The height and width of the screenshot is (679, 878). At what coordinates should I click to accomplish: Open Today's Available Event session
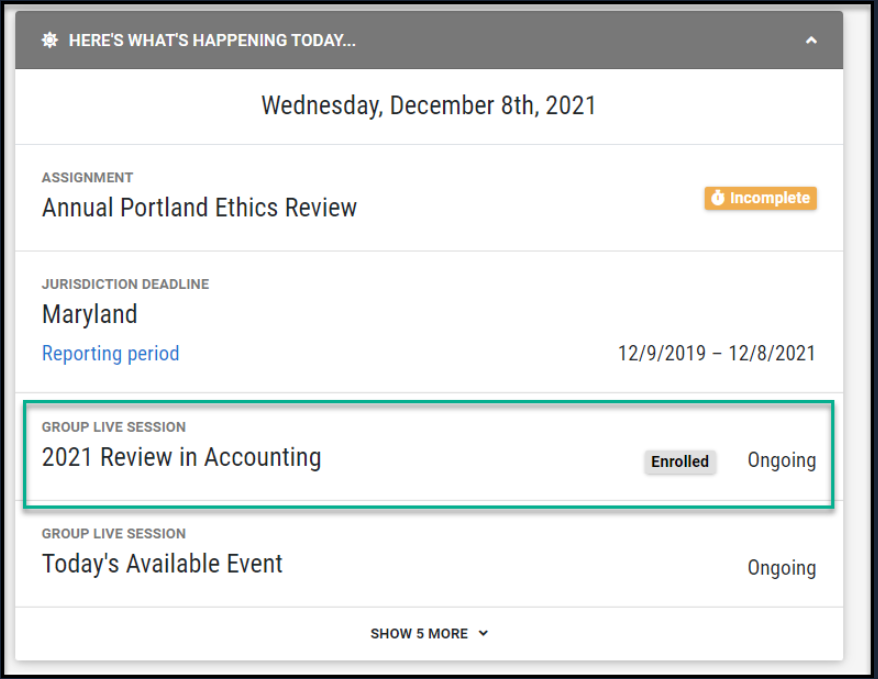(x=162, y=564)
